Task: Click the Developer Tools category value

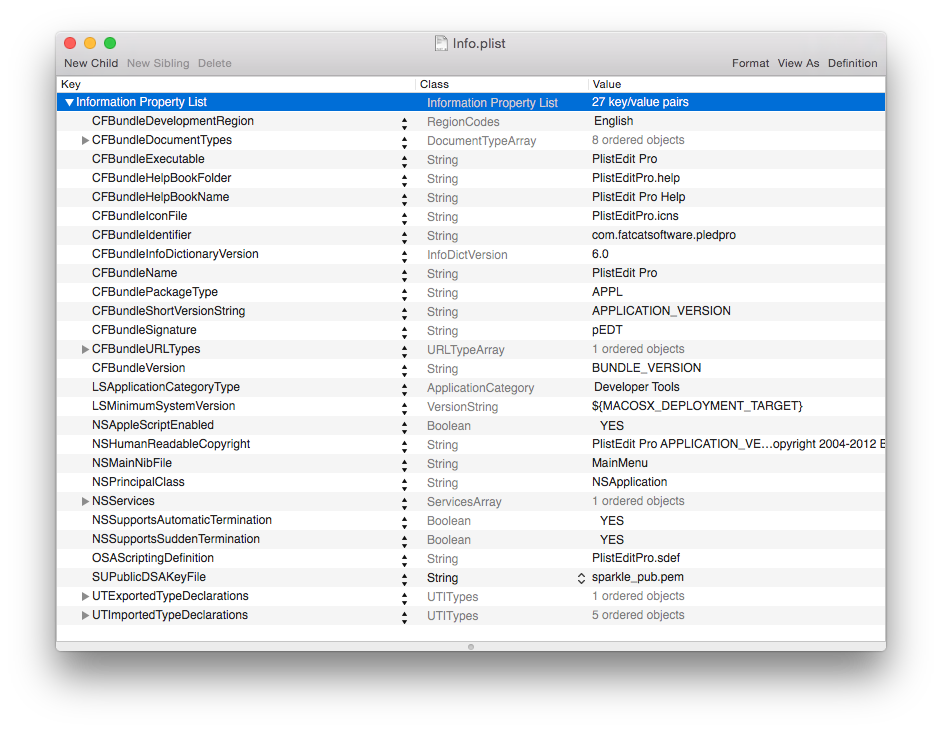Action: tap(637, 387)
